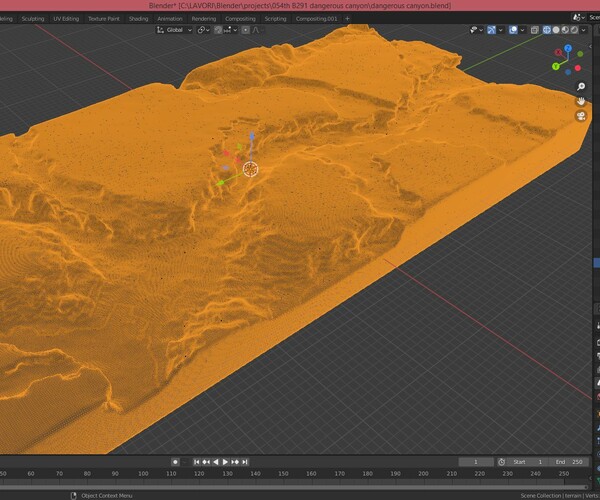Open the Sculpting workspace tab
The image size is (600, 500).
[x=33, y=18]
